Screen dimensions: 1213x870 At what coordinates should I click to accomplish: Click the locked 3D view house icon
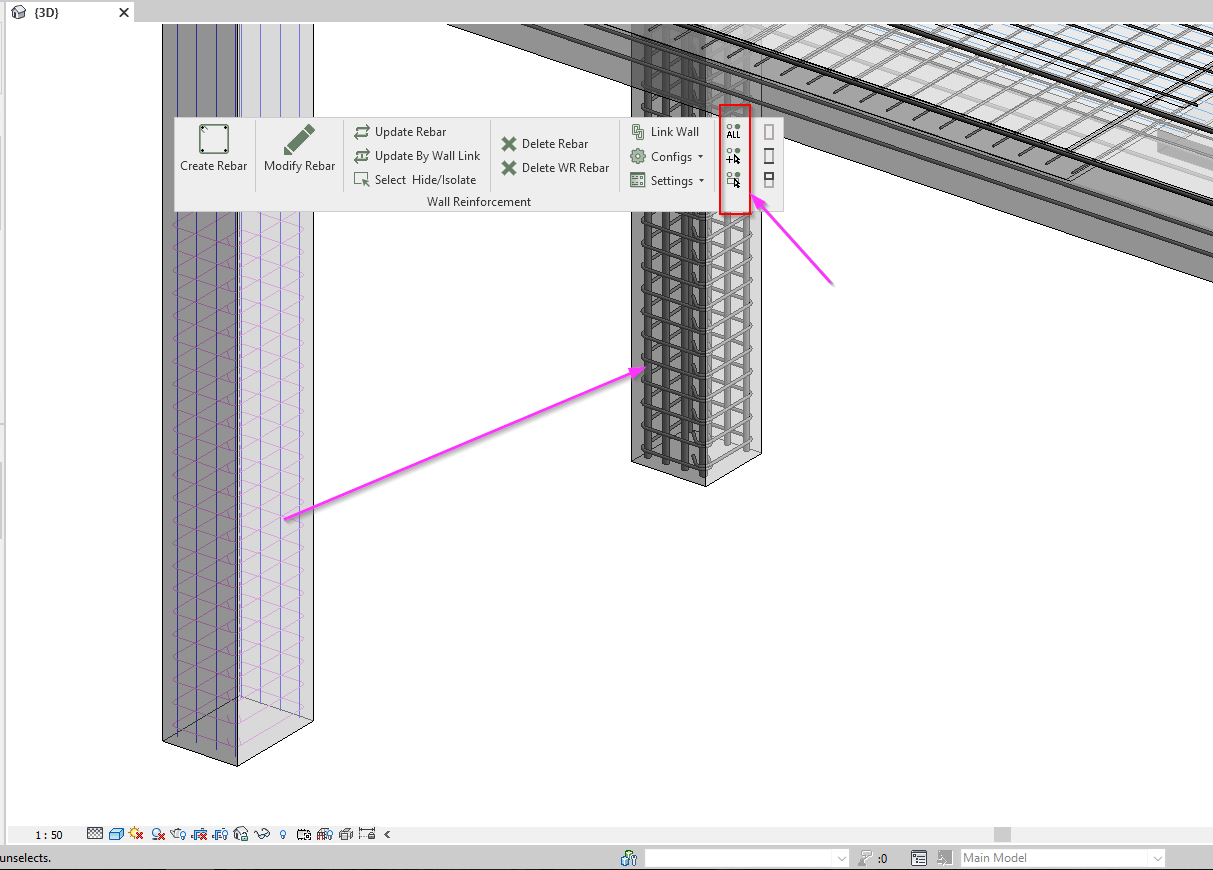[241, 834]
